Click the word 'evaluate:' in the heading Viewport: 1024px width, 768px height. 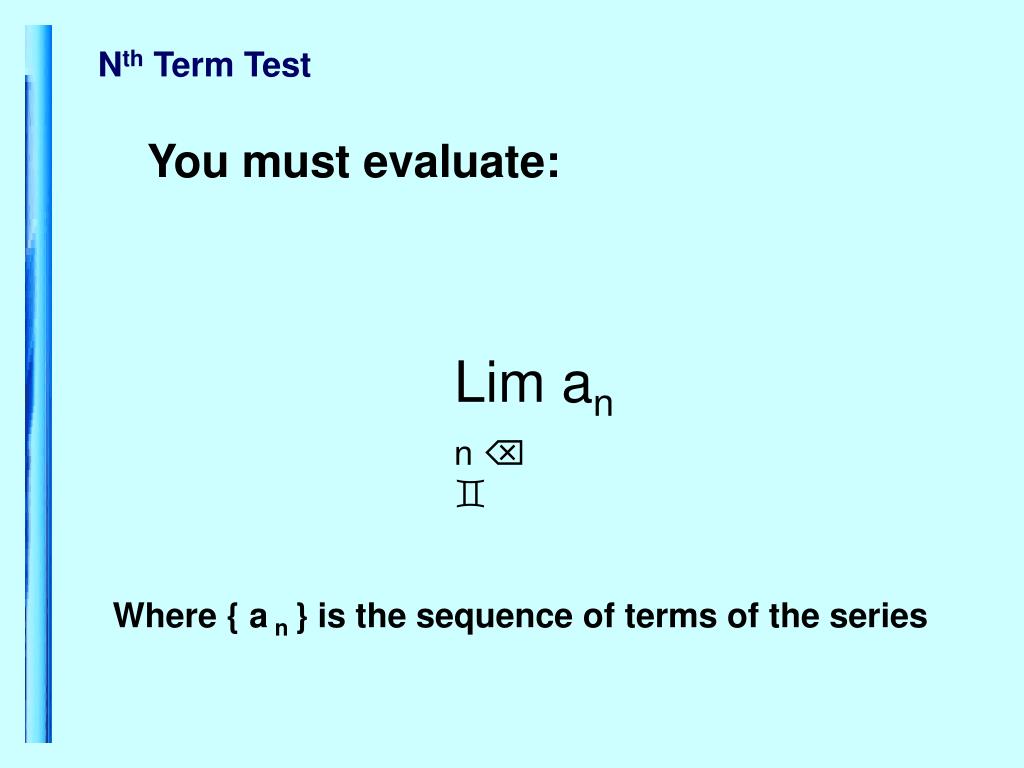(461, 161)
